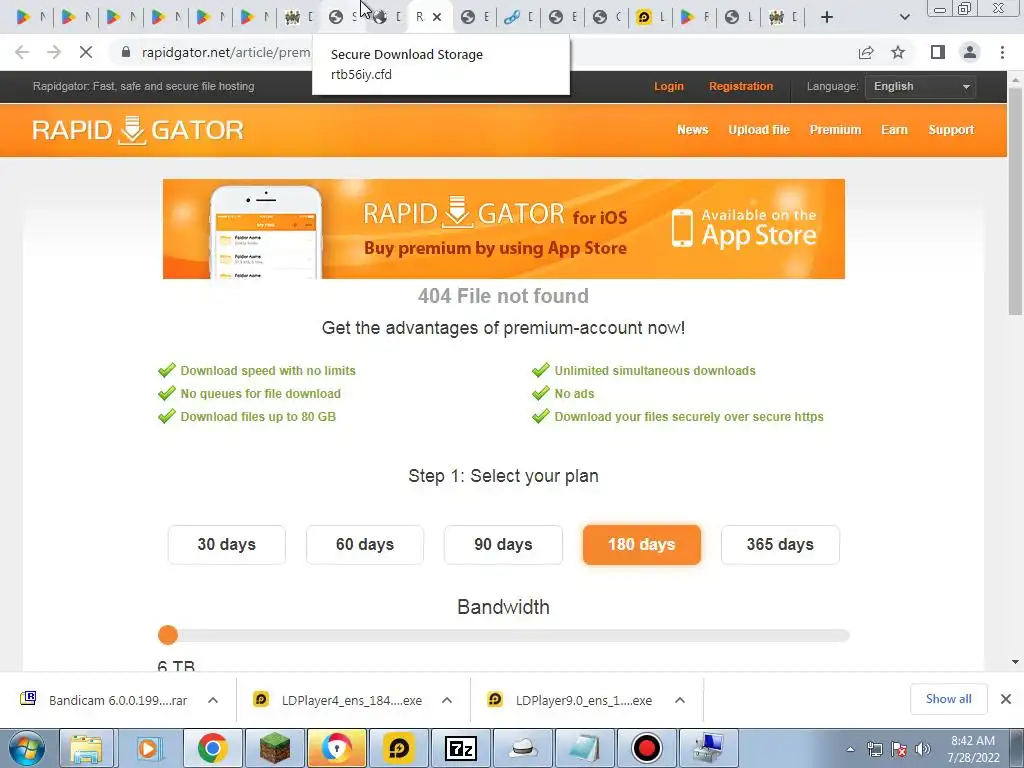Open the browser side panel

click(x=938, y=52)
